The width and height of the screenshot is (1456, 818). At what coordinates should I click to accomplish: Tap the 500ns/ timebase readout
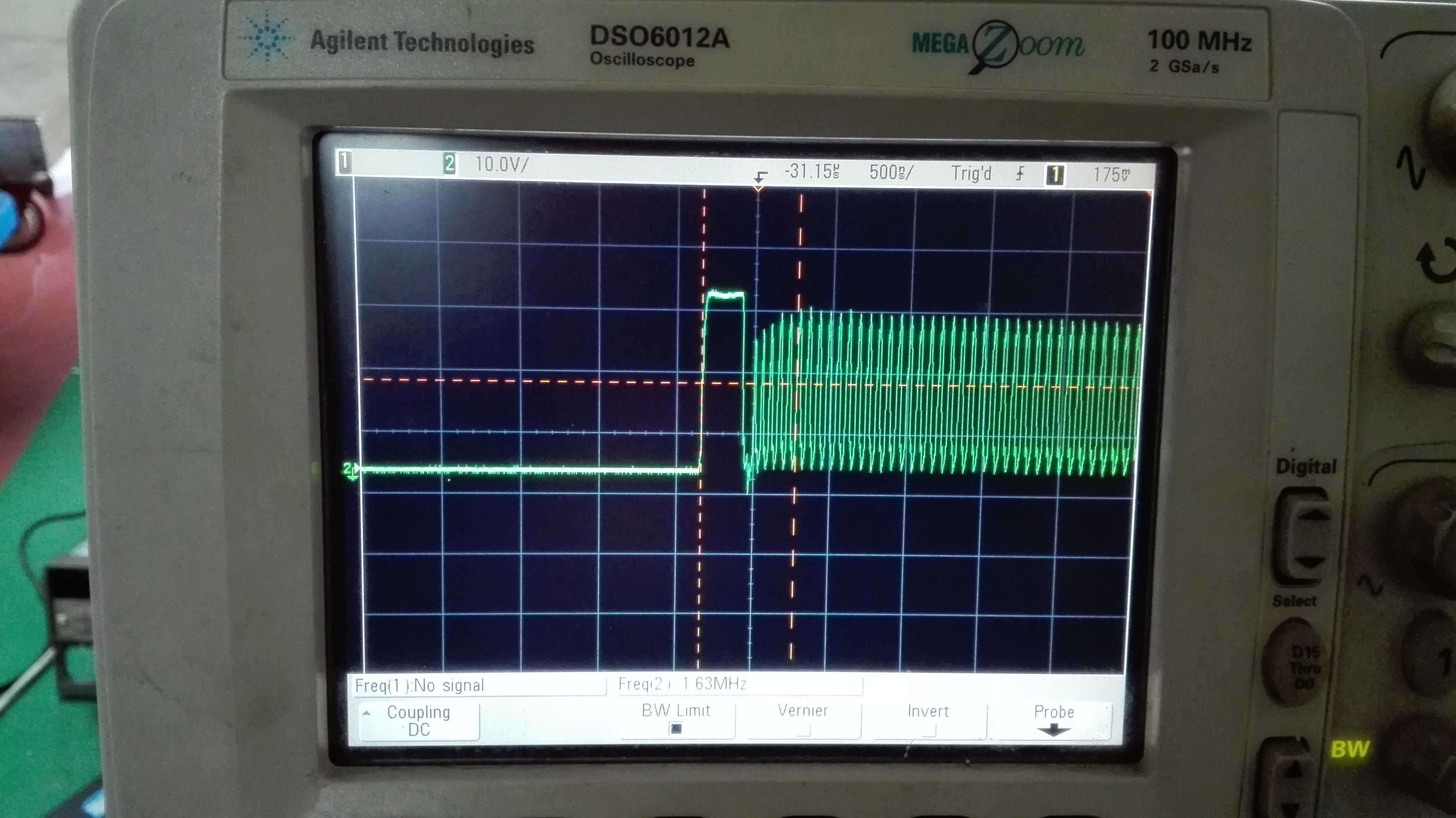click(x=891, y=172)
